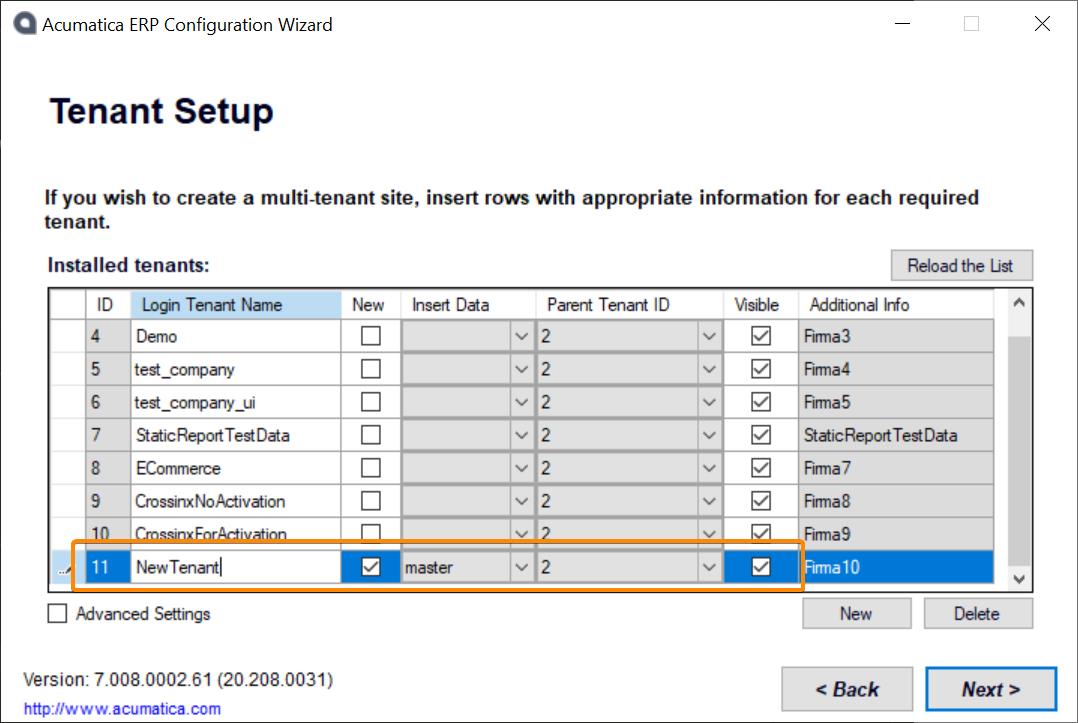Toggle Visible checkbox for Demo tenant
The width and height of the screenshot is (1078, 723).
point(760,336)
